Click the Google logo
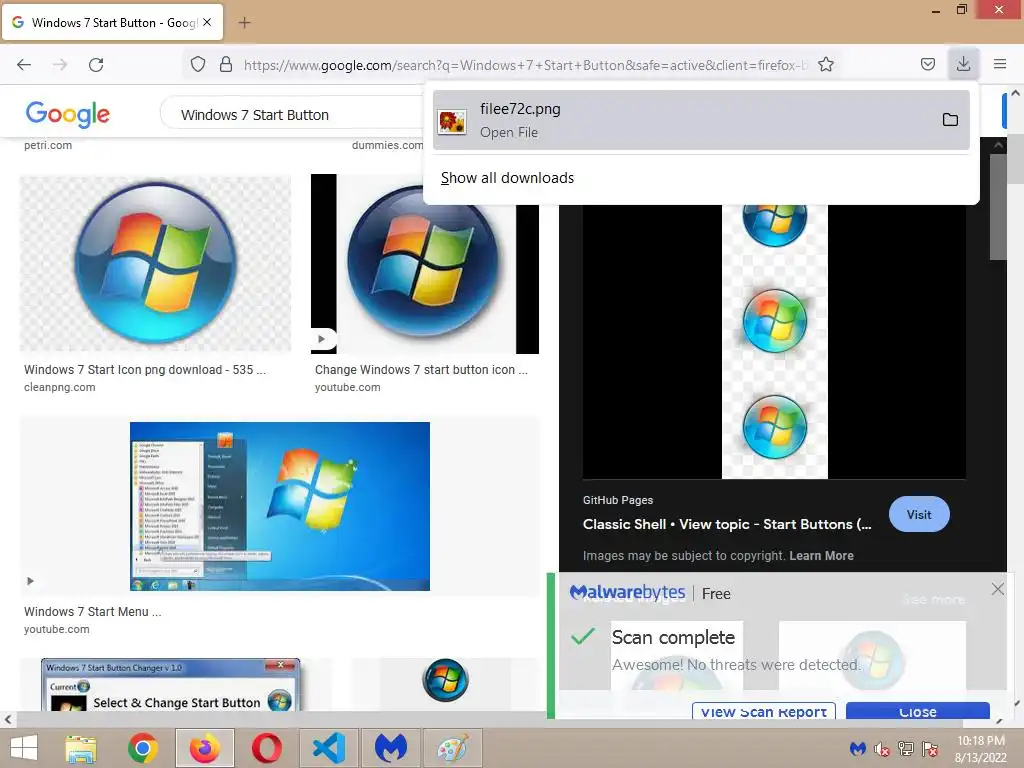Image resolution: width=1024 pixels, height=768 pixels. click(68, 114)
